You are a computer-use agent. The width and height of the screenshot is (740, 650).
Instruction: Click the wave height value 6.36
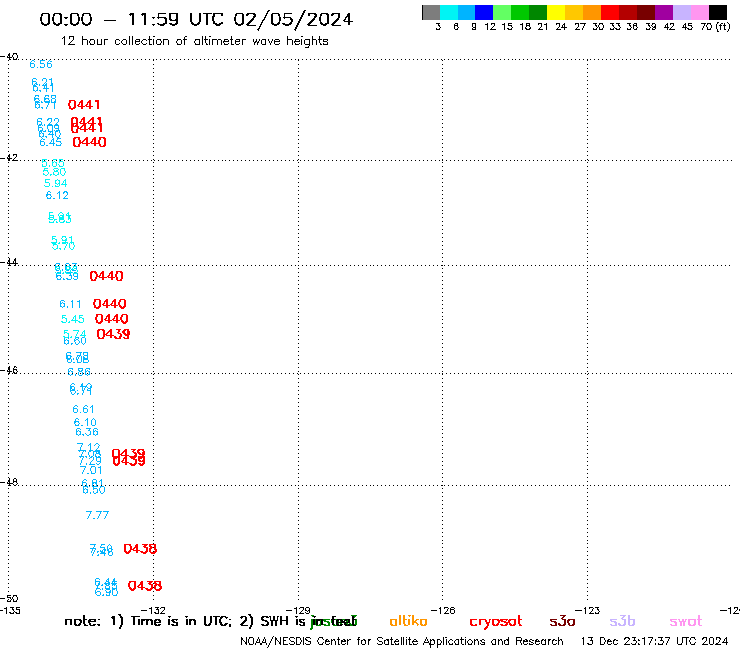[x=87, y=432]
